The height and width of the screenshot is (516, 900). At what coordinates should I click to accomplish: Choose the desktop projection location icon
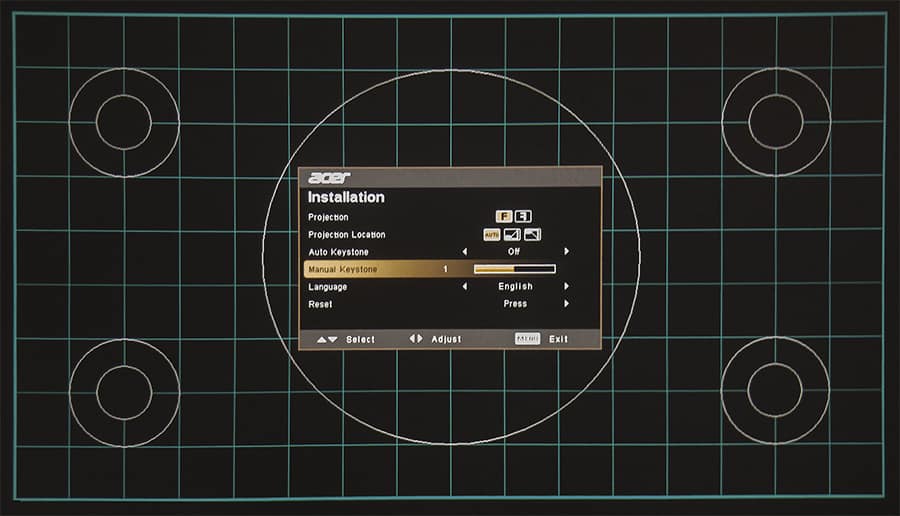(x=512, y=234)
